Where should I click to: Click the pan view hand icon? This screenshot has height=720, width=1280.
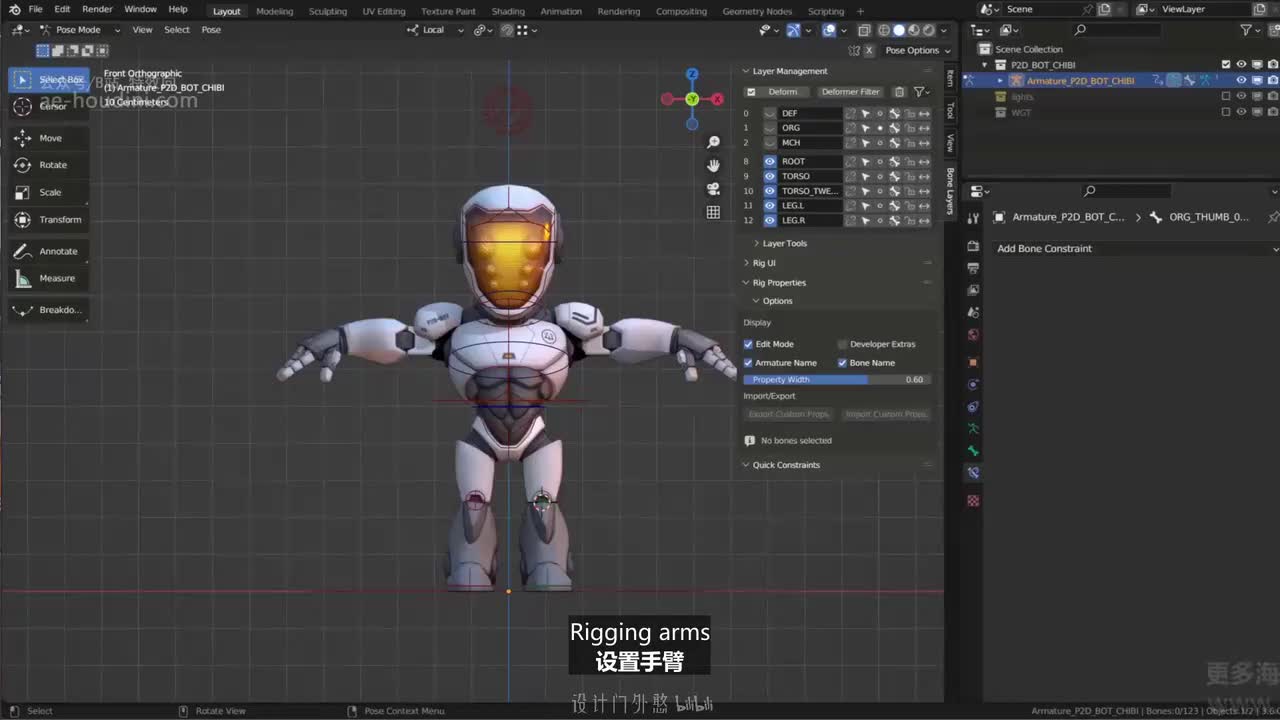click(x=713, y=165)
